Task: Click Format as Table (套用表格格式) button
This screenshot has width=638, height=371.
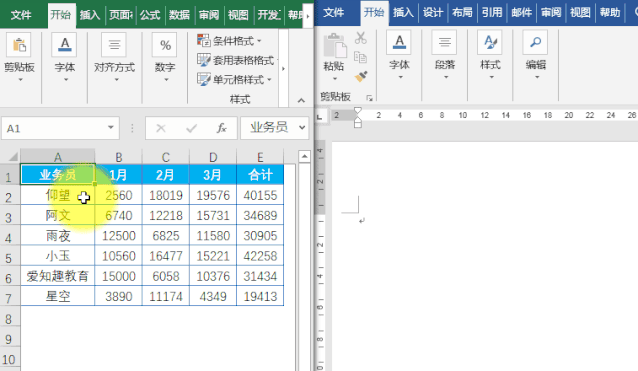Action: pyautogui.click(x=236, y=60)
